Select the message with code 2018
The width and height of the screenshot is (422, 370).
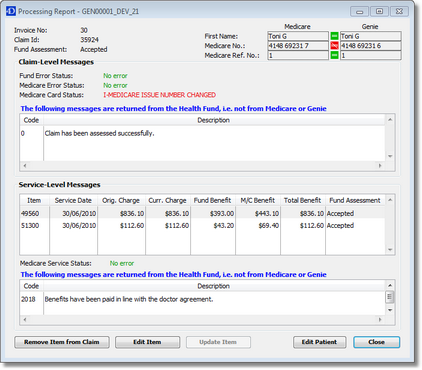(x=202, y=299)
